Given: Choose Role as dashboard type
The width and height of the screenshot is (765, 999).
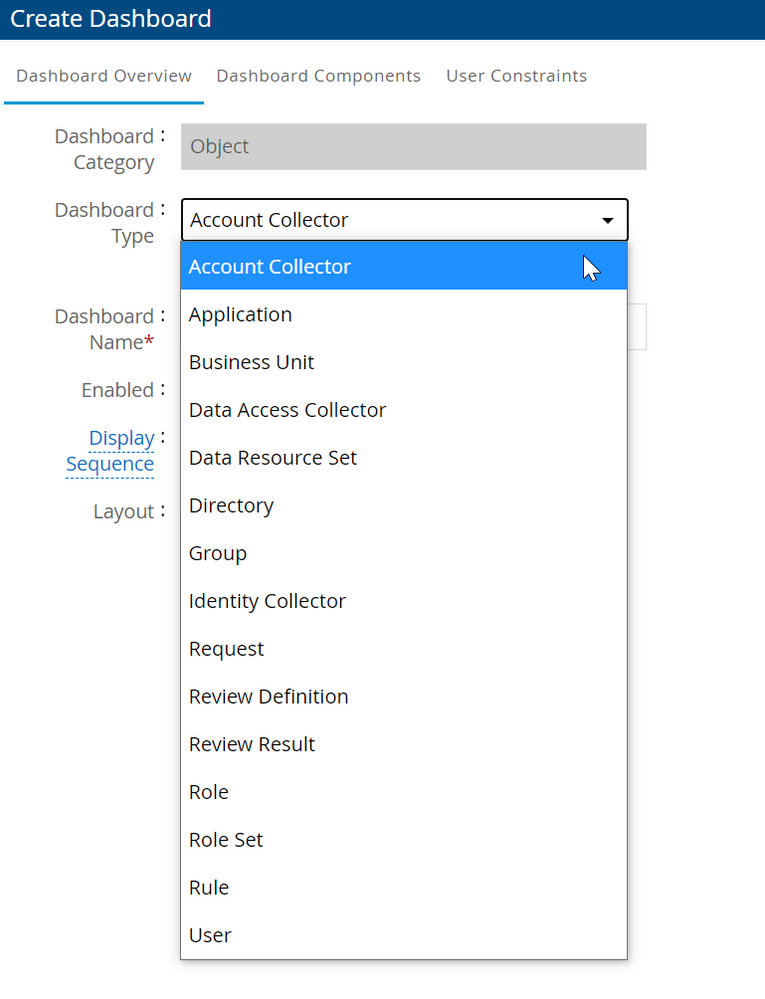Looking at the screenshot, I should 209,792.
